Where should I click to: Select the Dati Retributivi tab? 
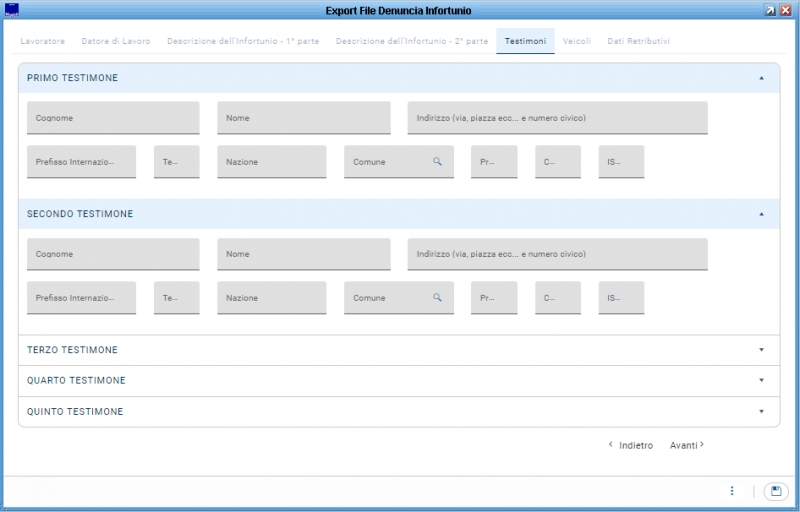638,41
